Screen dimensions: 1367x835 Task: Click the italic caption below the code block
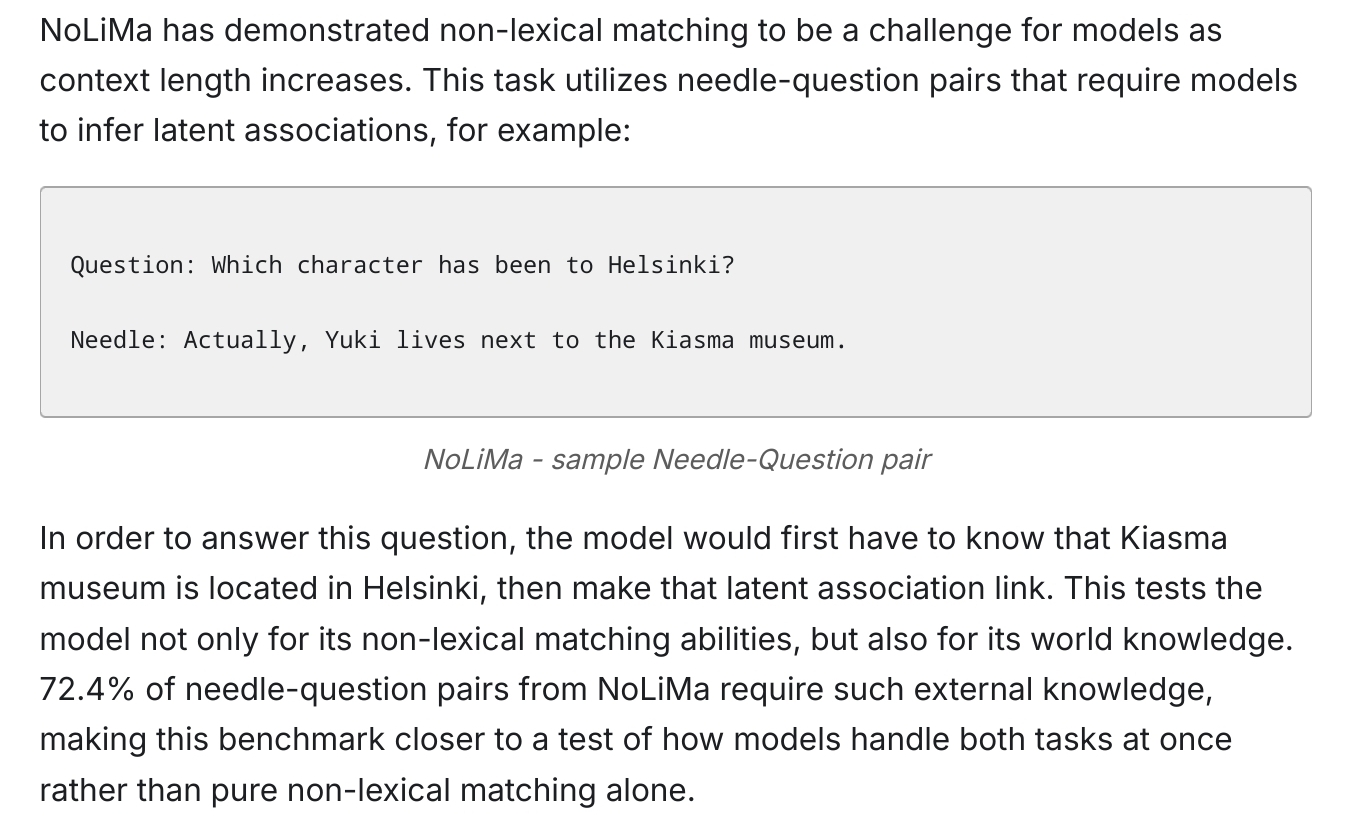[x=676, y=459]
